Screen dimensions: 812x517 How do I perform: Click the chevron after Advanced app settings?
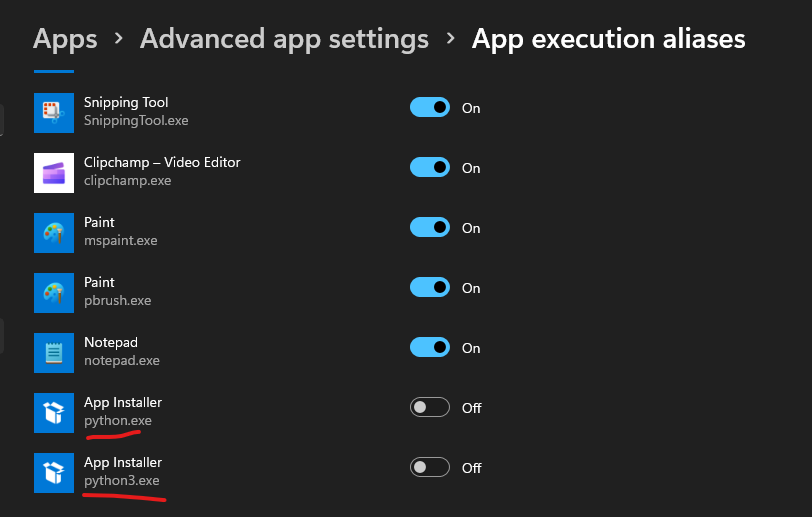[451, 38]
